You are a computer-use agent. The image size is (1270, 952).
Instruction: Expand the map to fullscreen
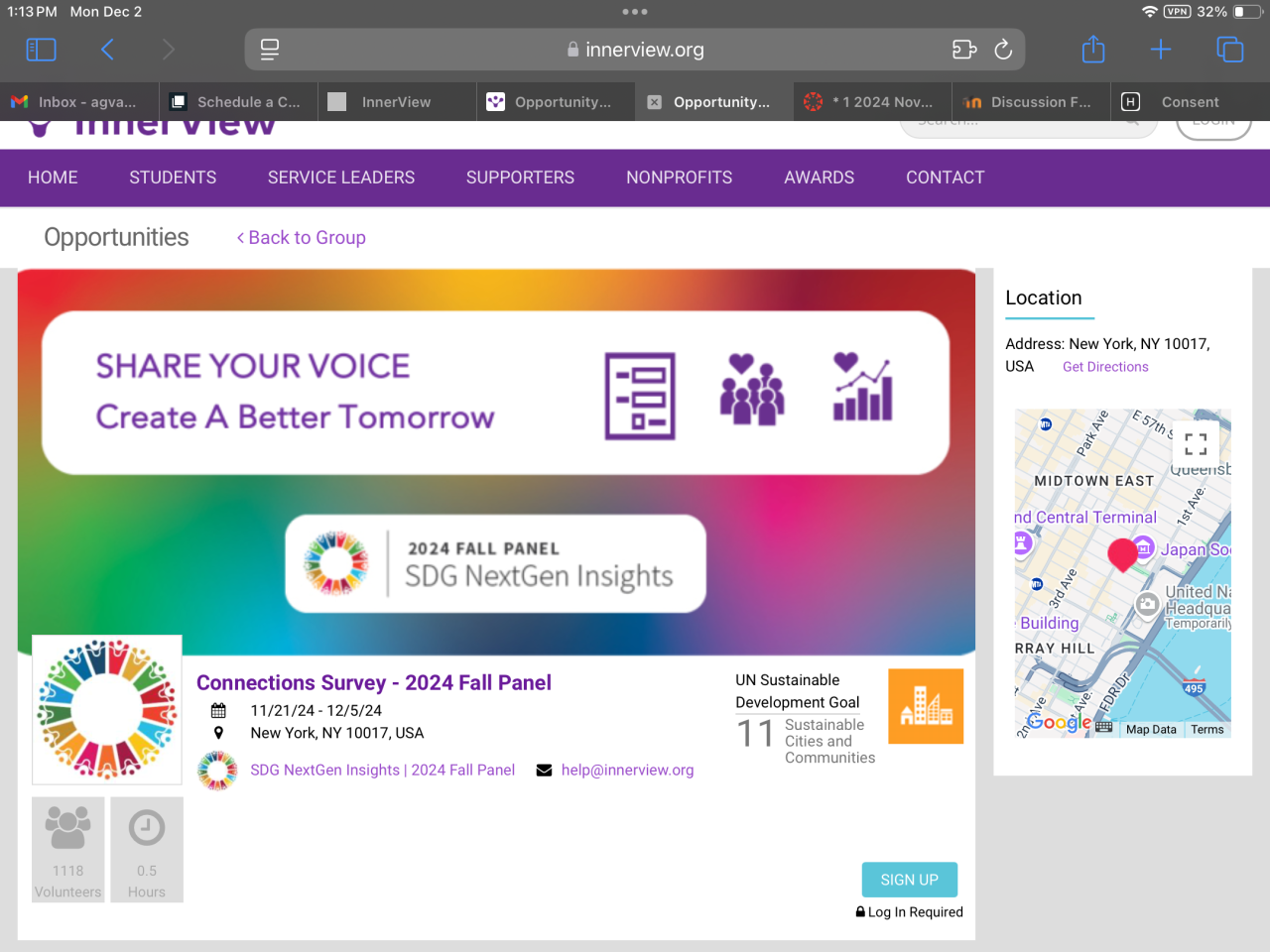(1196, 443)
